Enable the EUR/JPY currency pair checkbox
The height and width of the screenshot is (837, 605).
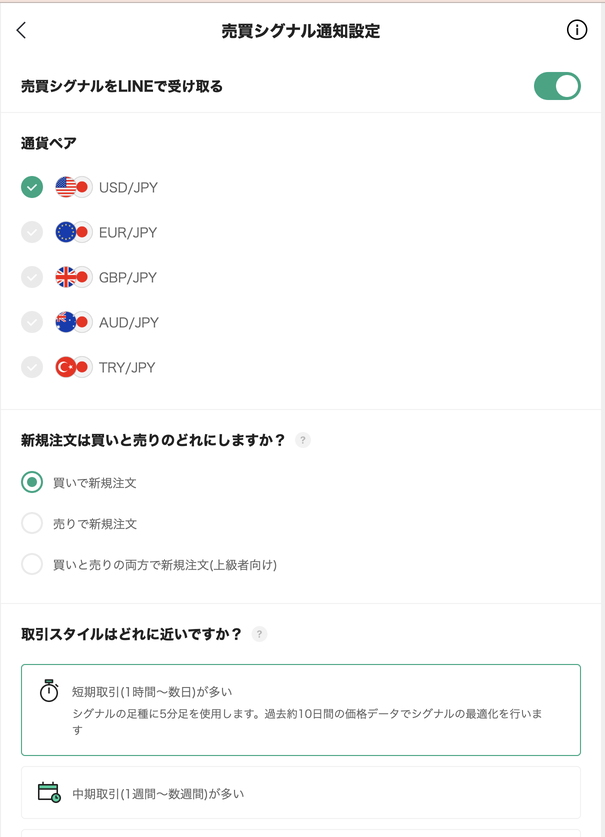click(31, 232)
